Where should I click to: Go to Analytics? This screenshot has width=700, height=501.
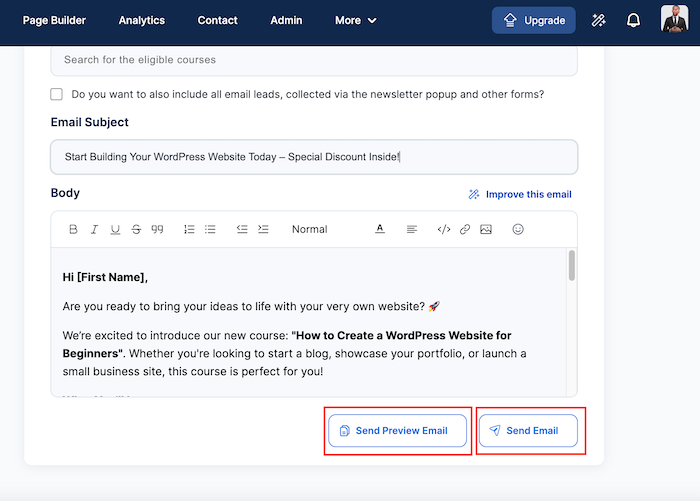click(x=142, y=21)
